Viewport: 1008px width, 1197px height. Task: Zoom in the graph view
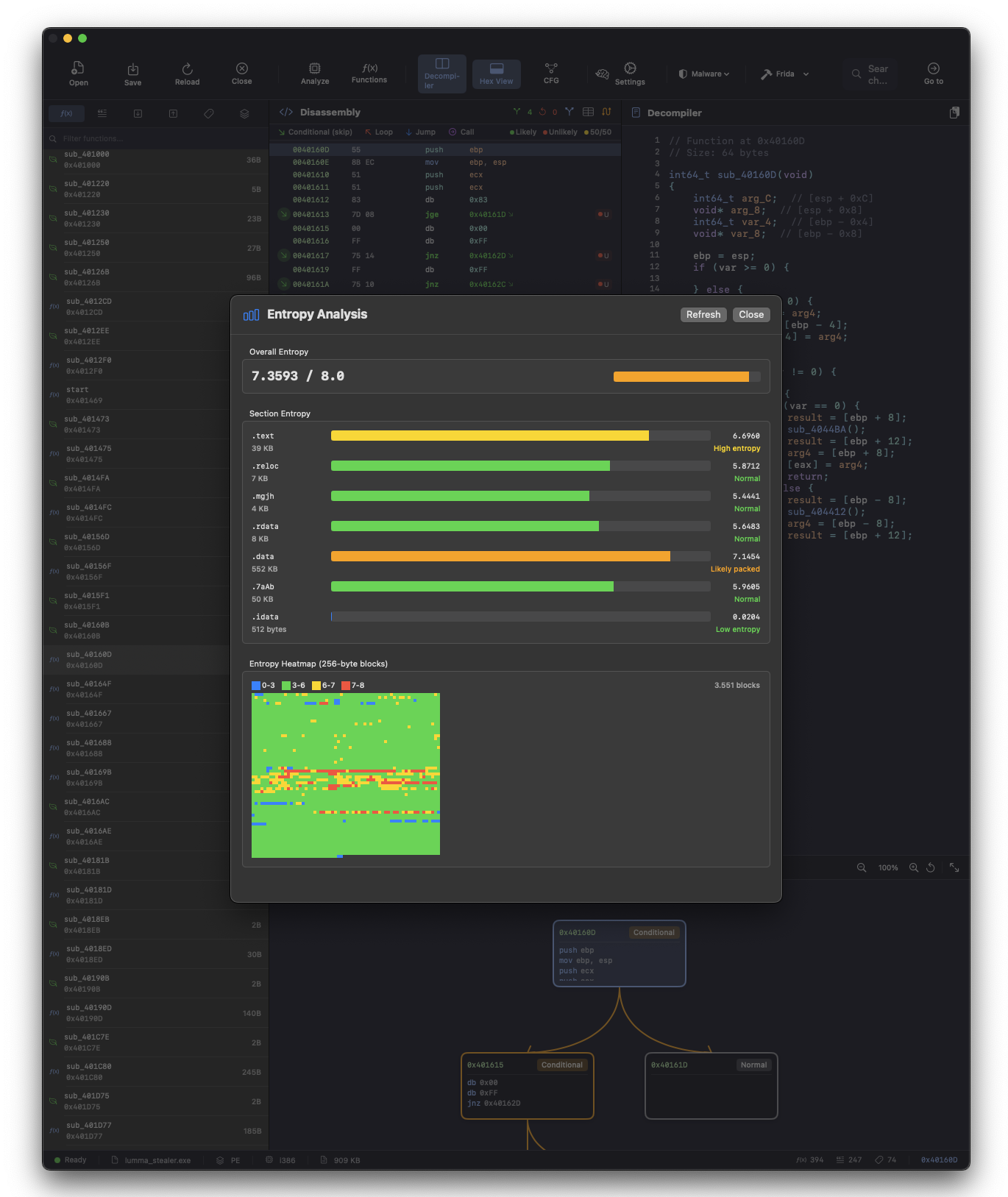pos(914,867)
